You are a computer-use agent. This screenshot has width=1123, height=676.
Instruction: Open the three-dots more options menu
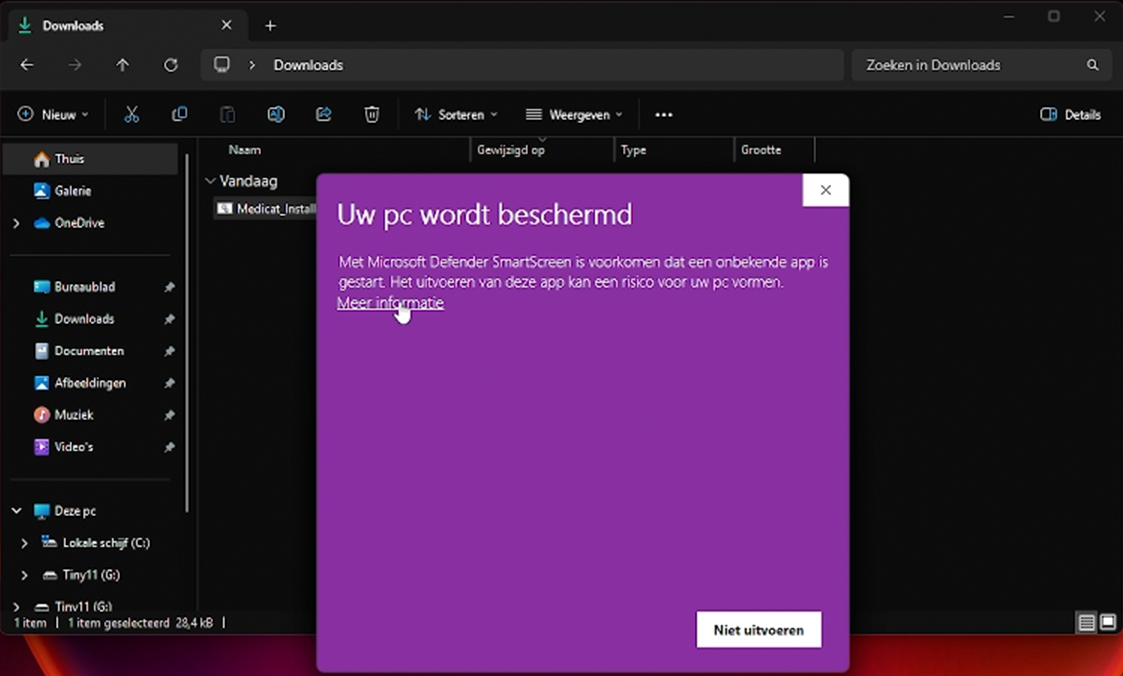point(664,115)
